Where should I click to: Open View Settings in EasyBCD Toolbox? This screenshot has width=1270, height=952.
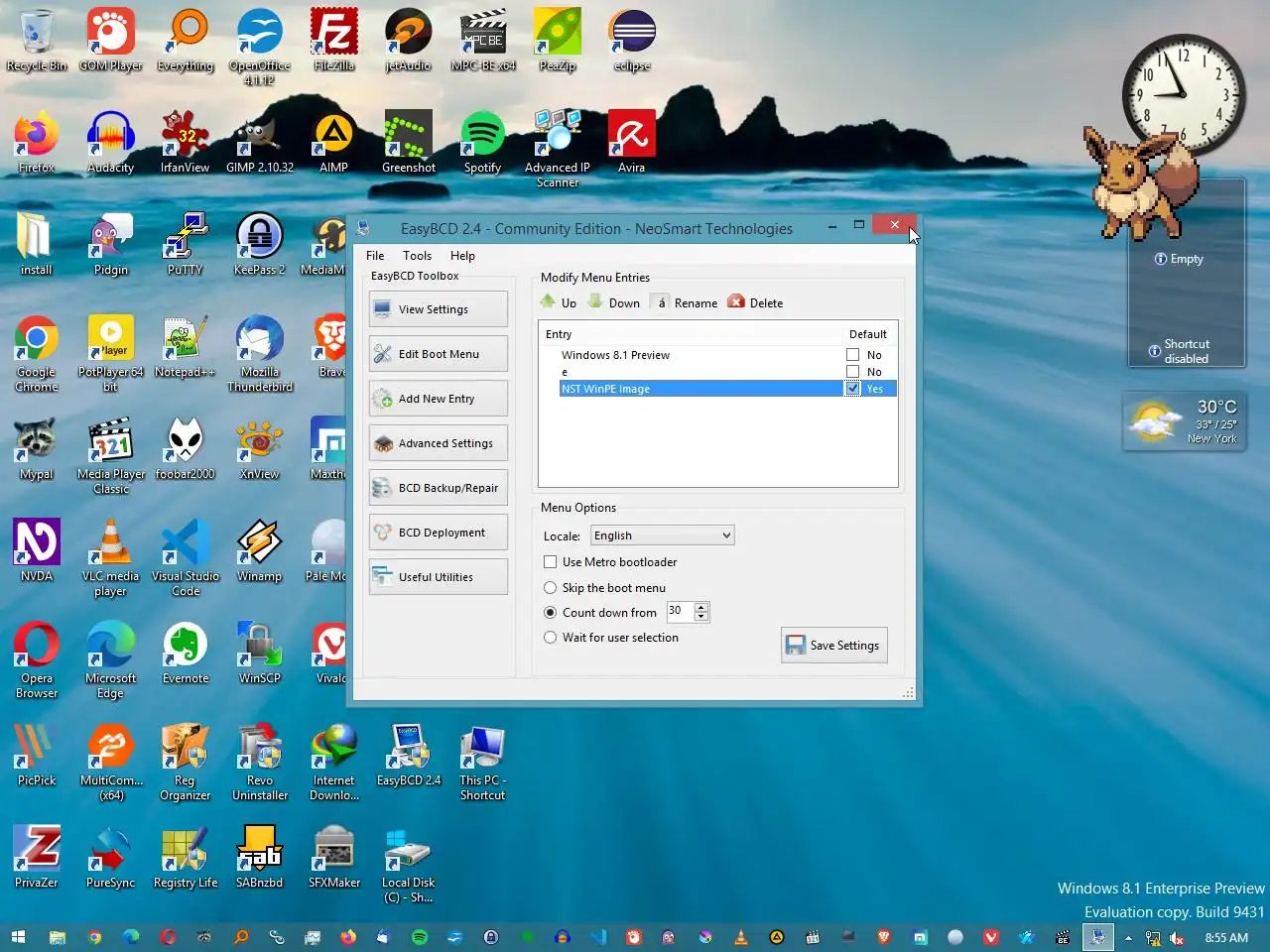(438, 309)
